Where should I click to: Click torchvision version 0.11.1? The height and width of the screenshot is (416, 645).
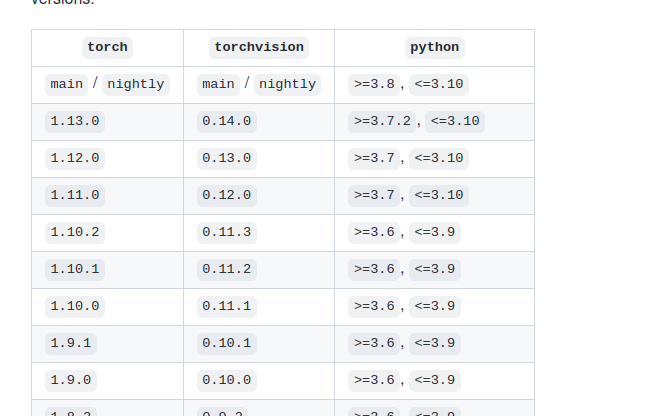[227, 306]
